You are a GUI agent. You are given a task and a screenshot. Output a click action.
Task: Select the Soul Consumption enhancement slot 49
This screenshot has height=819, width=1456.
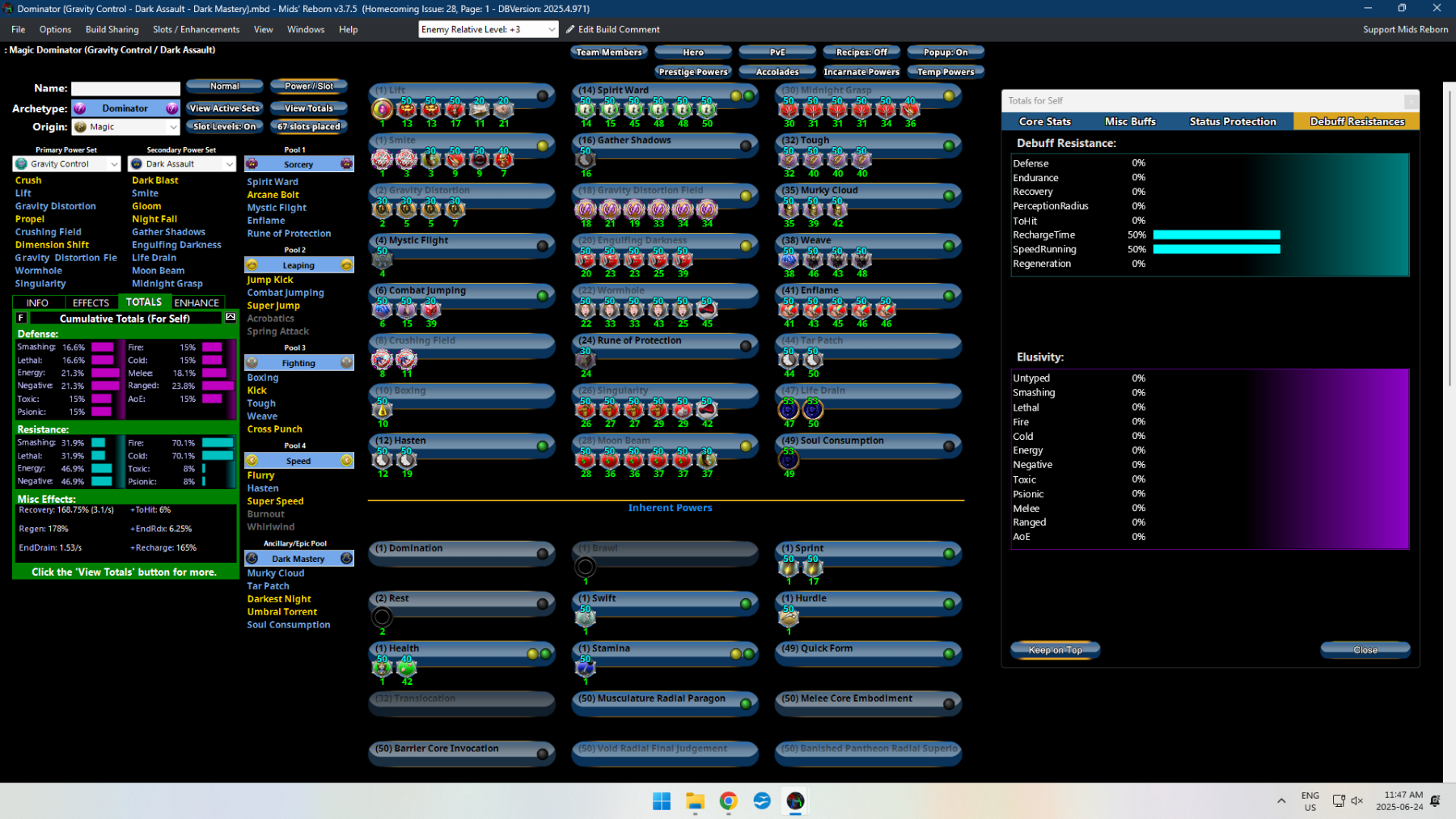[x=789, y=459]
